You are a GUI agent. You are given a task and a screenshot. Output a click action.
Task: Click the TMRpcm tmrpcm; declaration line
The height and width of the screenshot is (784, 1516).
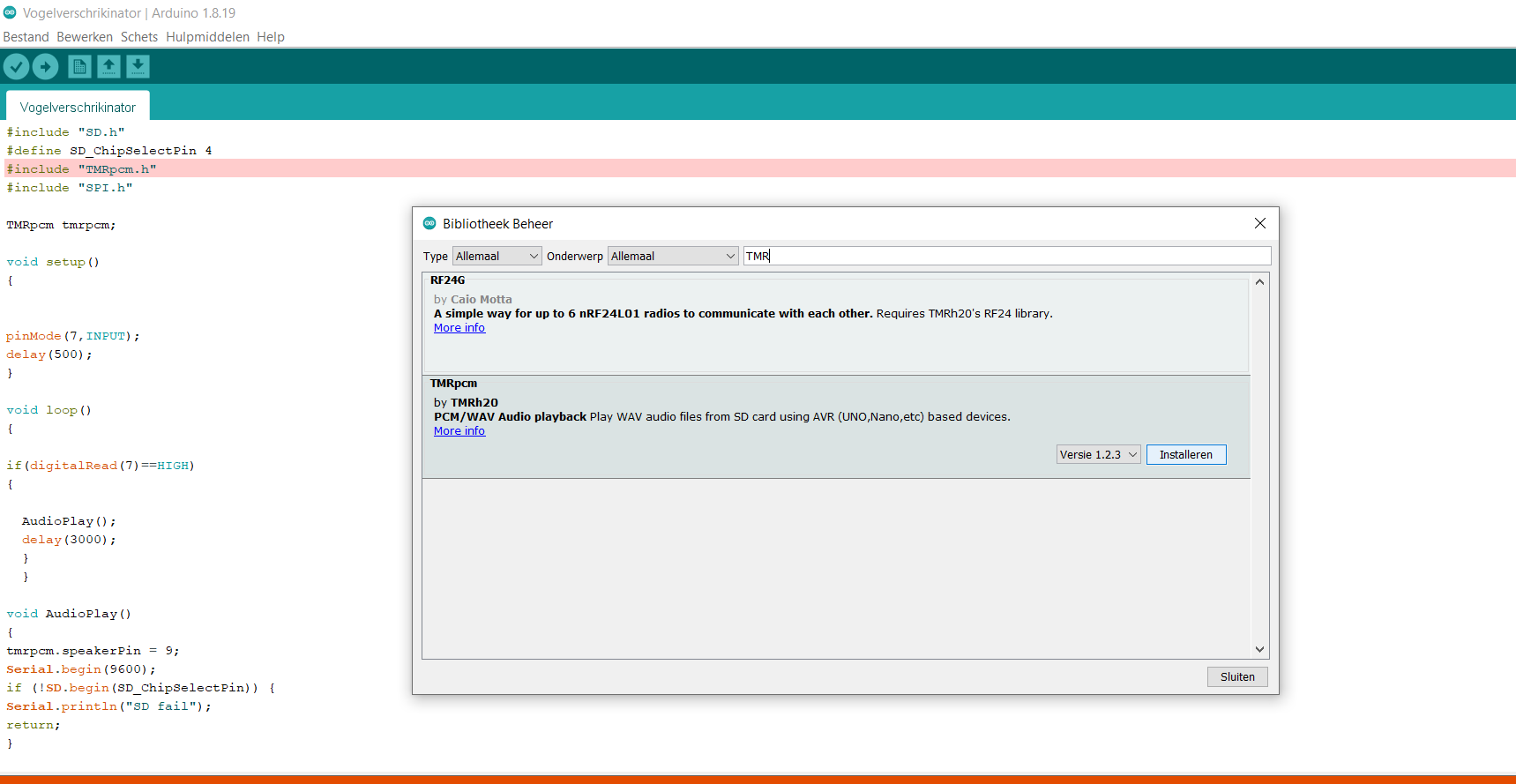[x=61, y=224]
